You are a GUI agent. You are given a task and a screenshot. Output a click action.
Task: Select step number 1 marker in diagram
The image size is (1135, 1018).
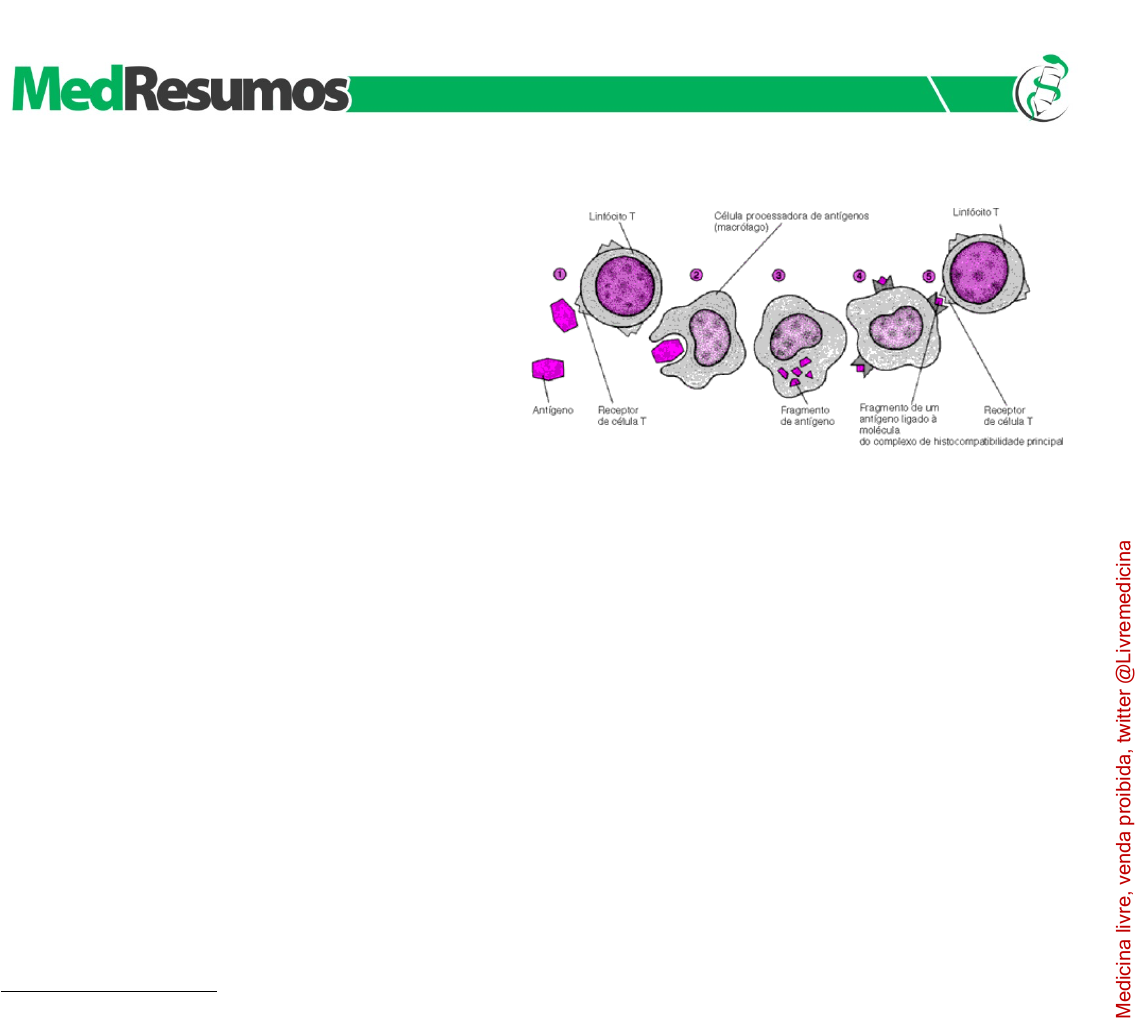(x=560, y=274)
